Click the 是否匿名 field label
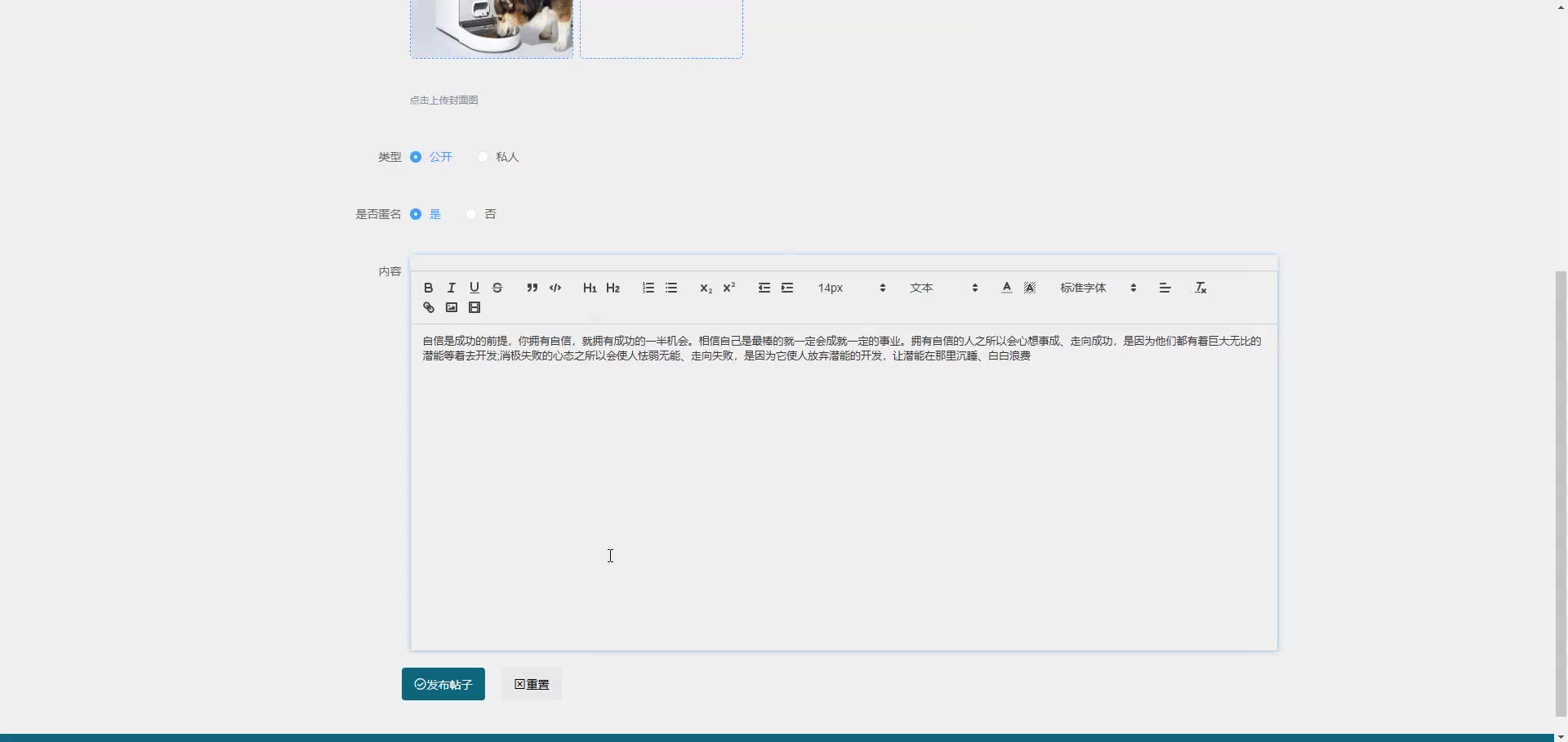The image size is (1568, 742). [378, 214]
